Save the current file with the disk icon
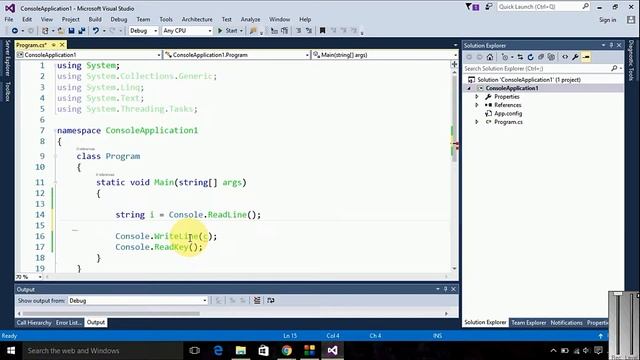This screenshot has height=360, width=640. [71, 31]
